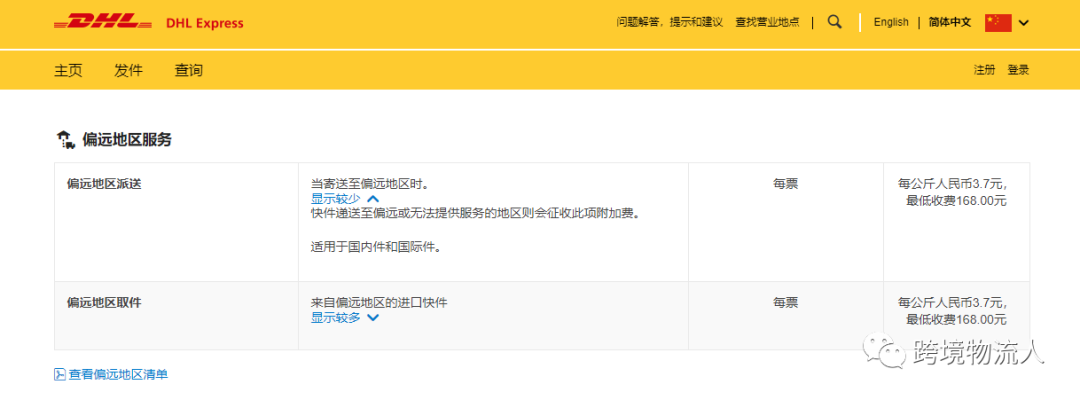The image size is (1080, 400).
Task: Select the 偏远地区取件 row label
Action: (104, 302)
